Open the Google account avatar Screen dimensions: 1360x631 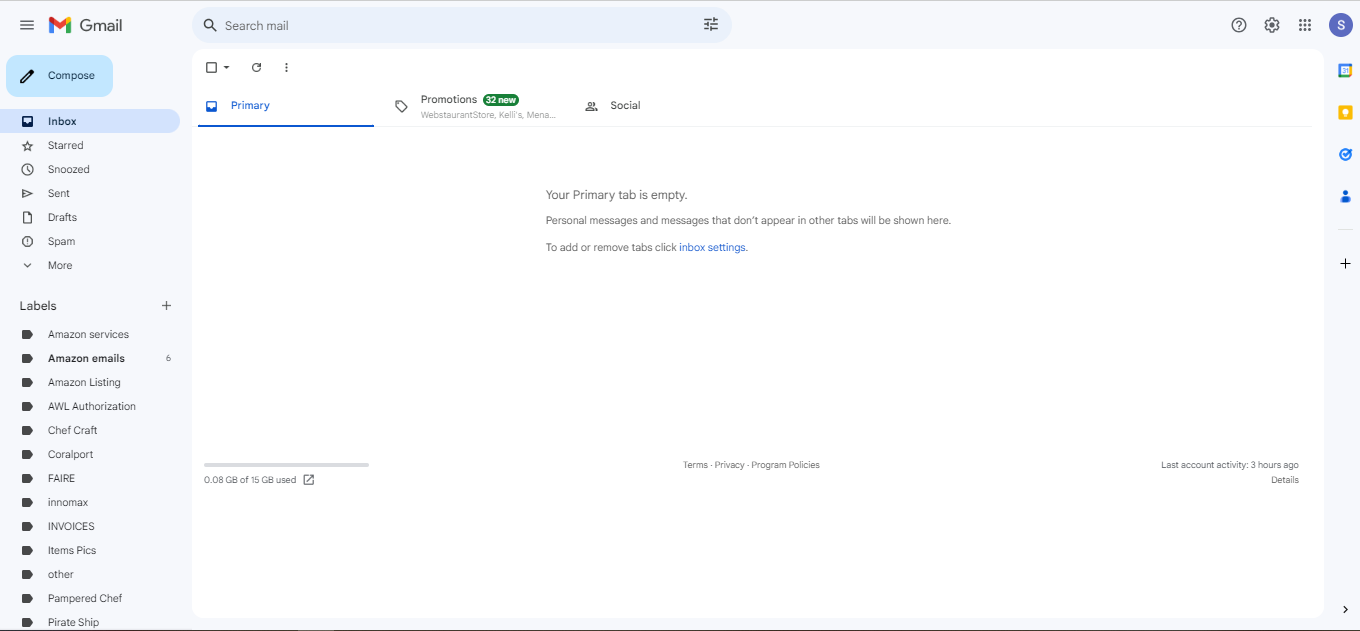[x=1341, y=25]
